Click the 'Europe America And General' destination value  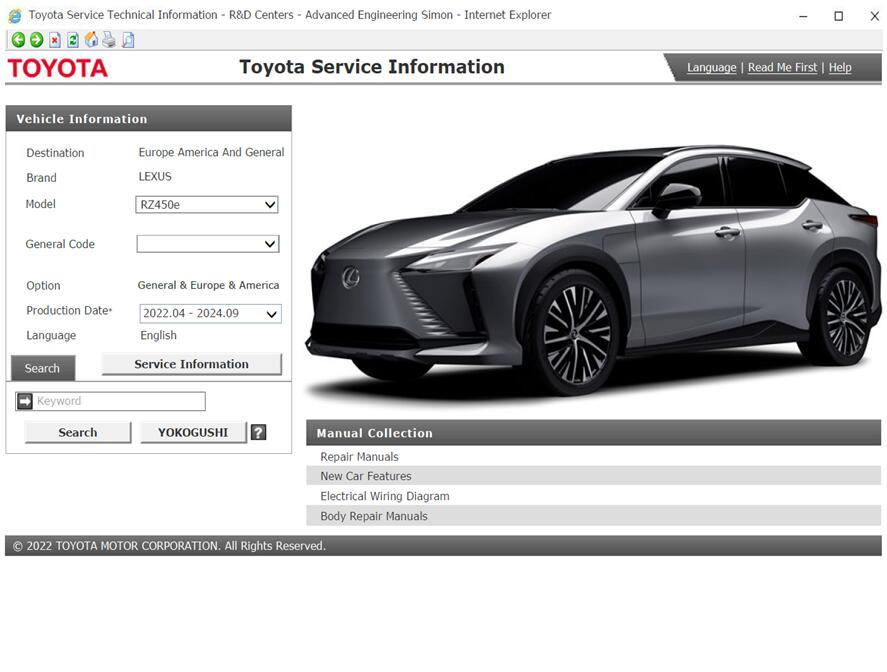click(x=212, y=152)
